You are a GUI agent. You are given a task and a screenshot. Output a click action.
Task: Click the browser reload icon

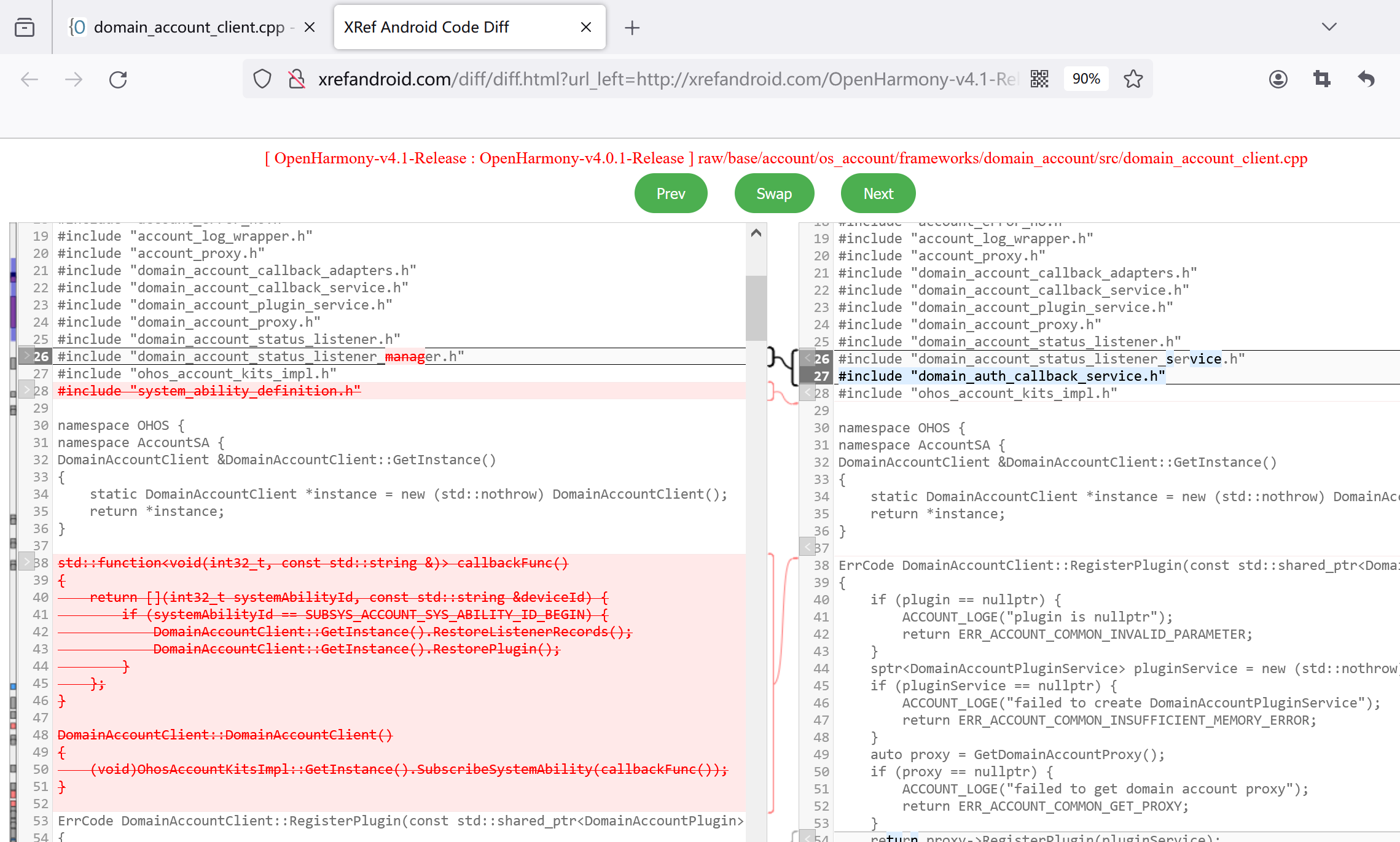pos(118,79)
